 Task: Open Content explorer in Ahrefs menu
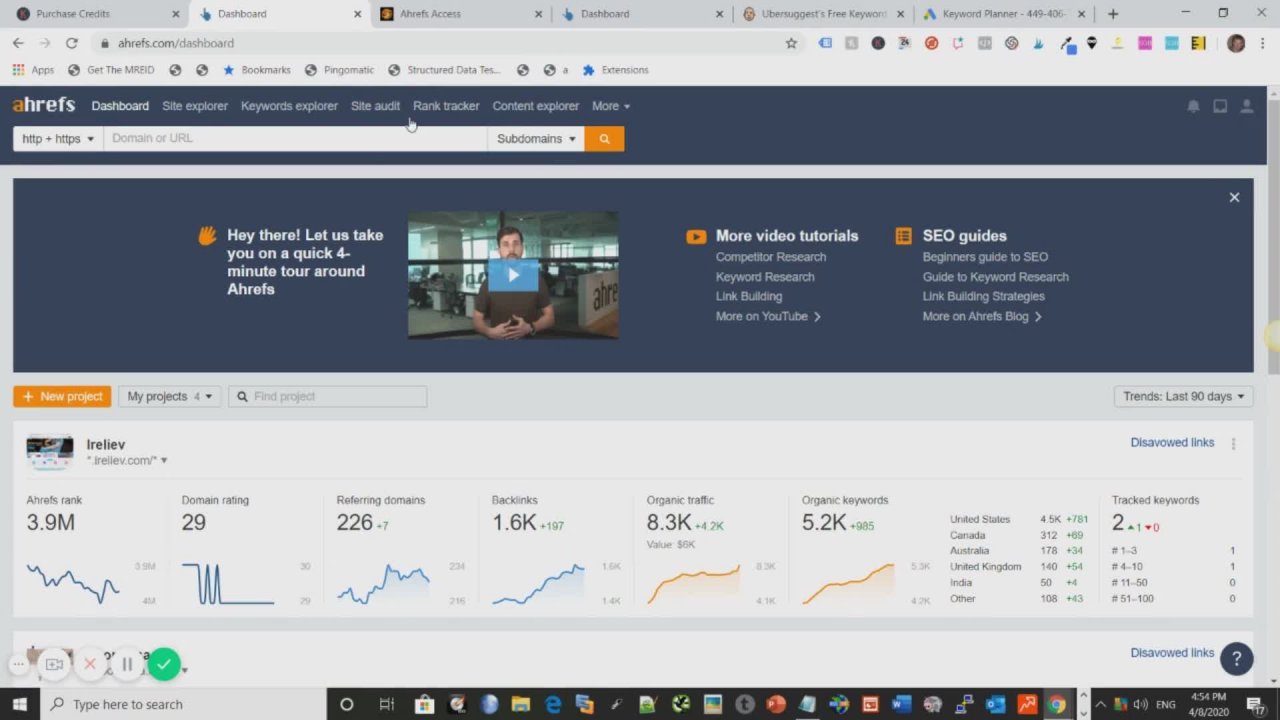click(x=535, y=106)
